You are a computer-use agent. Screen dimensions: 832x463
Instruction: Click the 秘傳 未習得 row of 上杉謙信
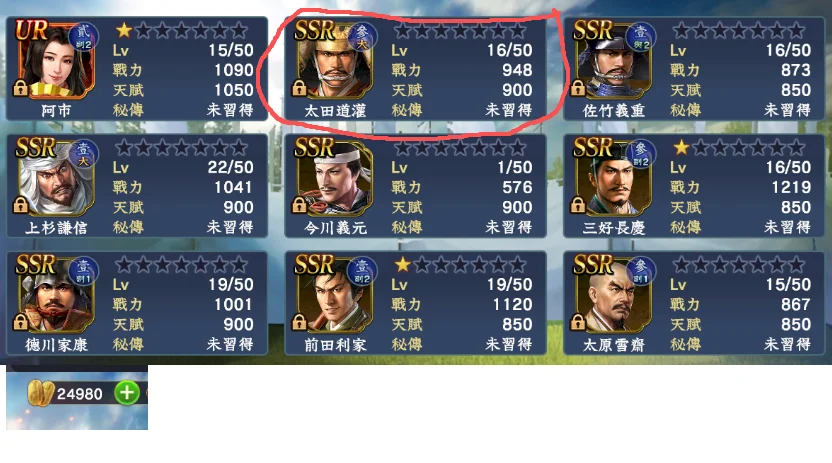click(183, 227)
